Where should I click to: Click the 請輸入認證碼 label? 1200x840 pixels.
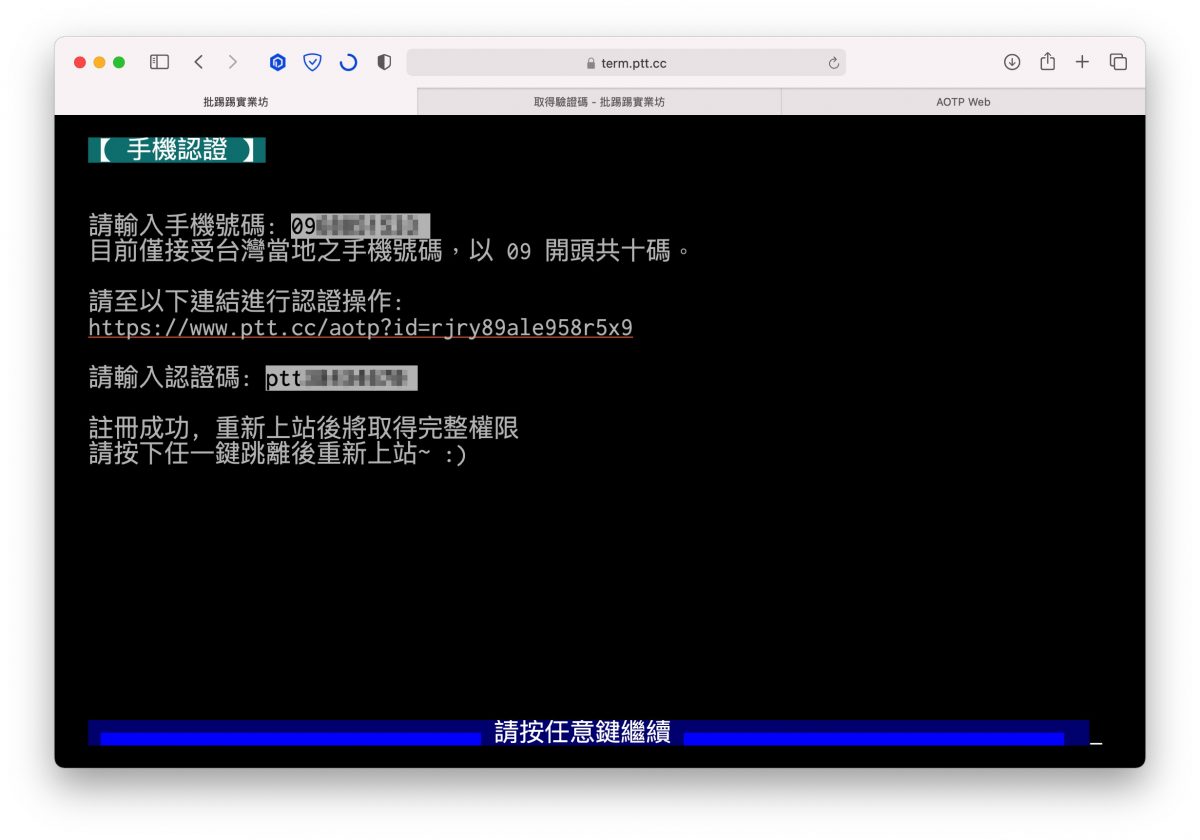point(170,378)
